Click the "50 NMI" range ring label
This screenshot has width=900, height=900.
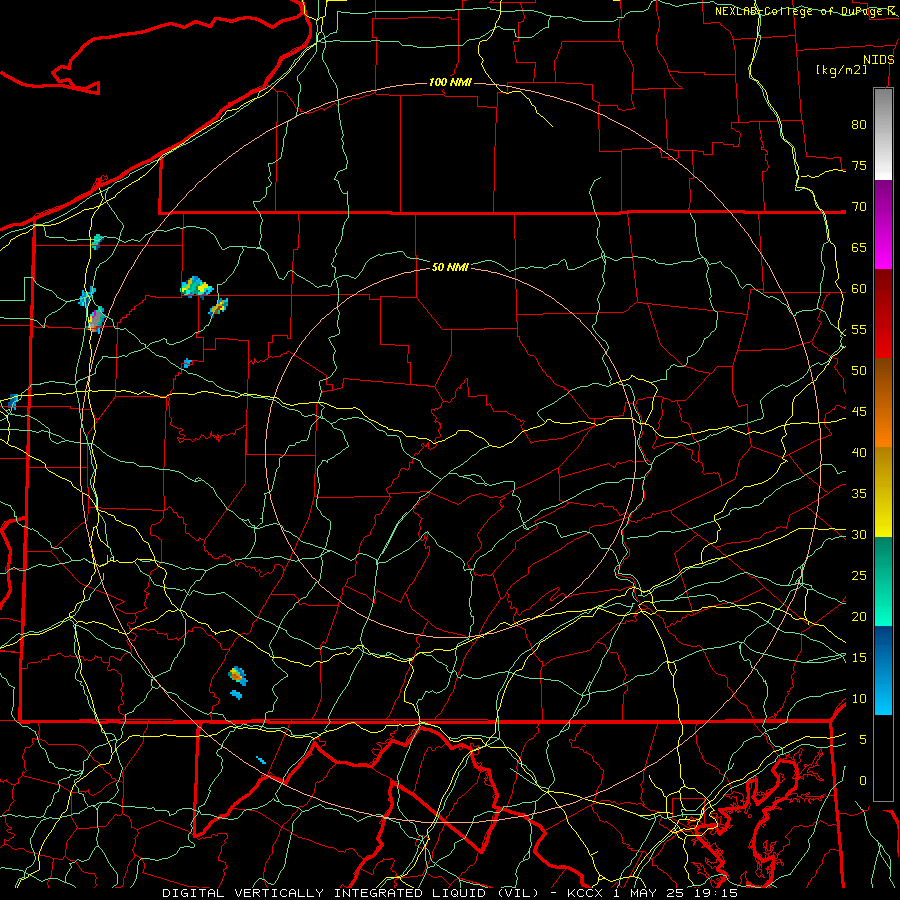[450, 267]
